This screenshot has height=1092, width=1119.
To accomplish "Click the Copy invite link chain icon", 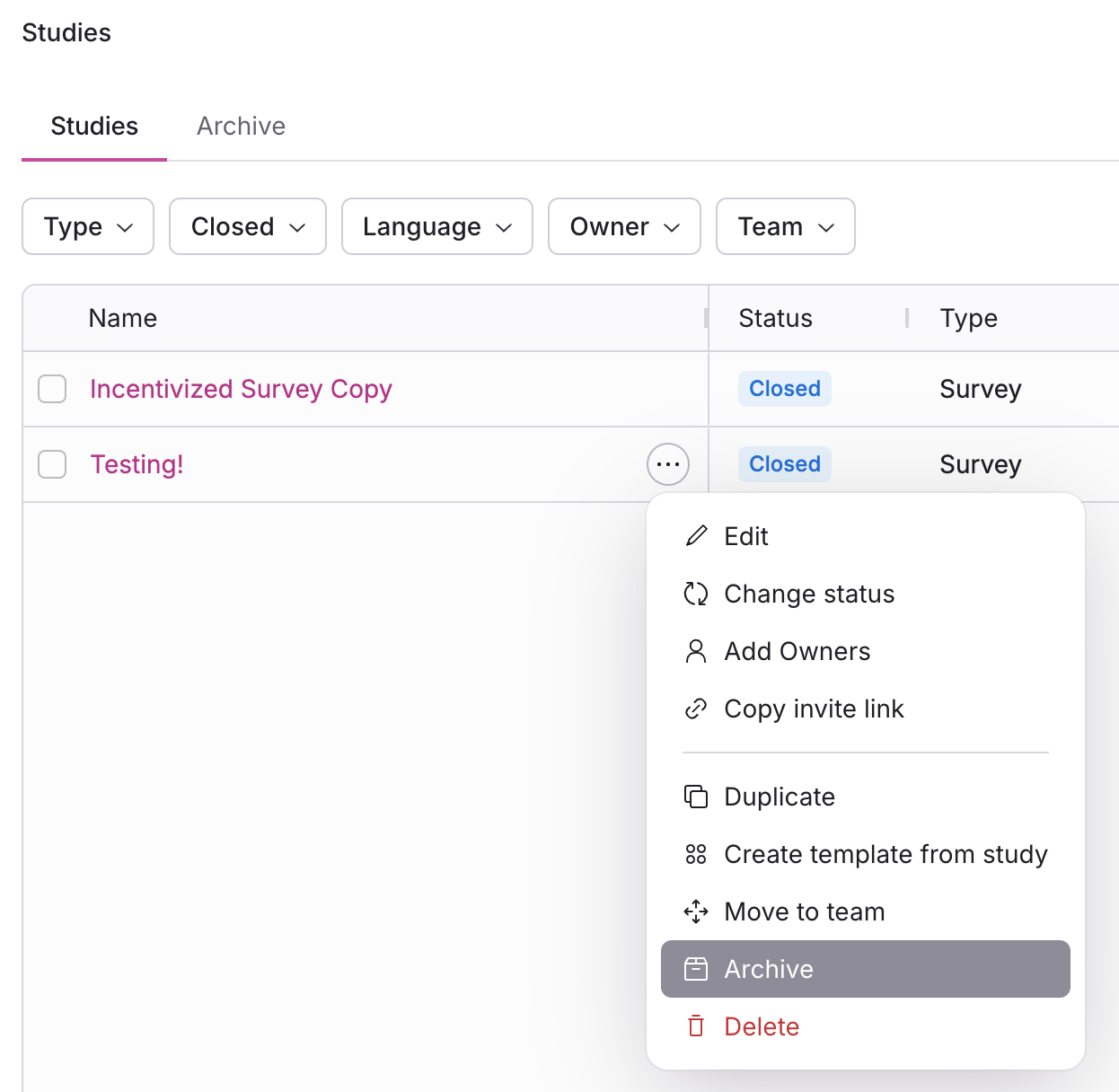I will pos(696,709).
